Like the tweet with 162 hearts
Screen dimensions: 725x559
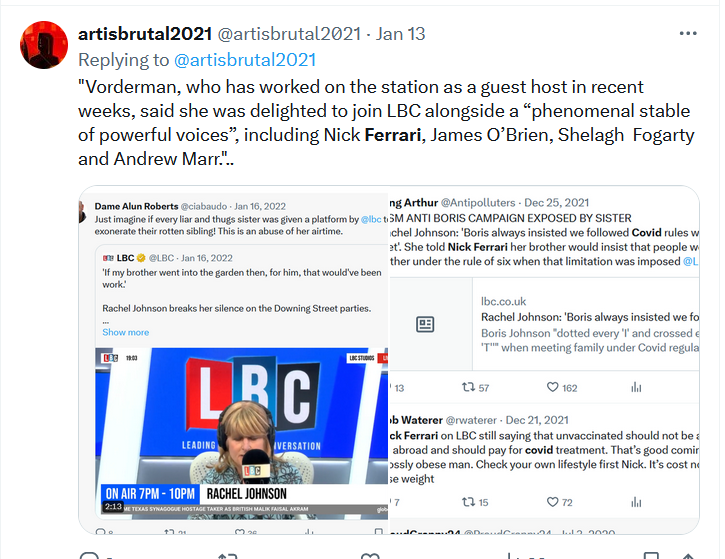pyautogui.click(x=553, y=387)
